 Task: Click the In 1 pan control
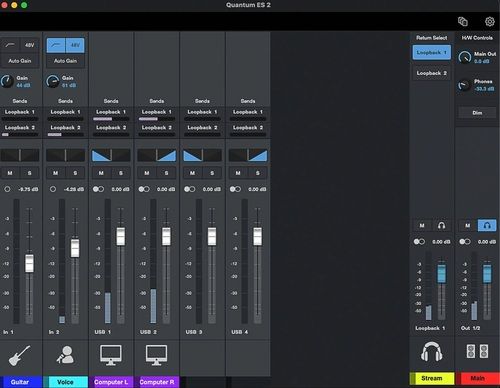(20, 155)
